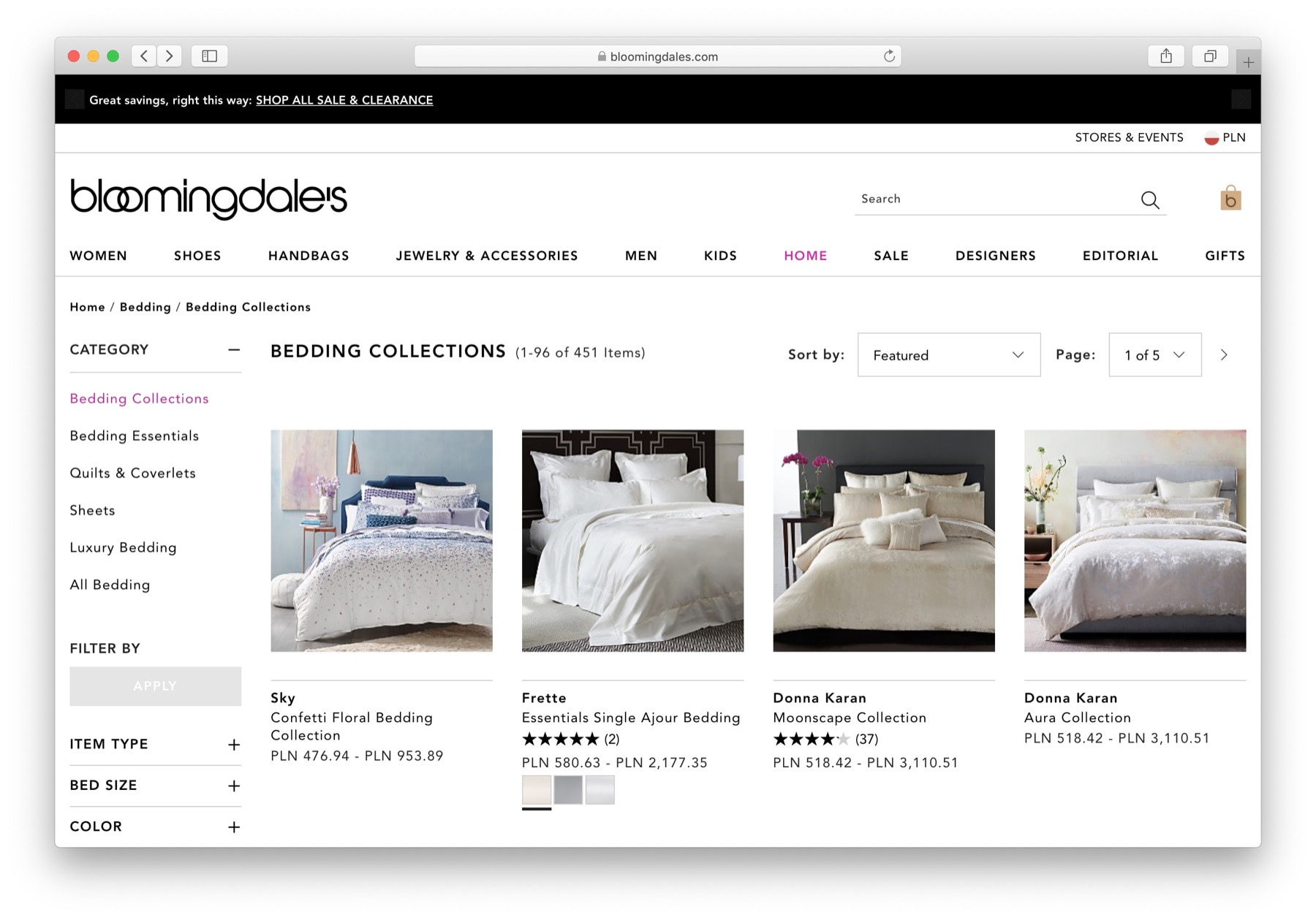1316x920 pixels.
Task: Go back with Safari back arrow
Action: tap(144, 56)
